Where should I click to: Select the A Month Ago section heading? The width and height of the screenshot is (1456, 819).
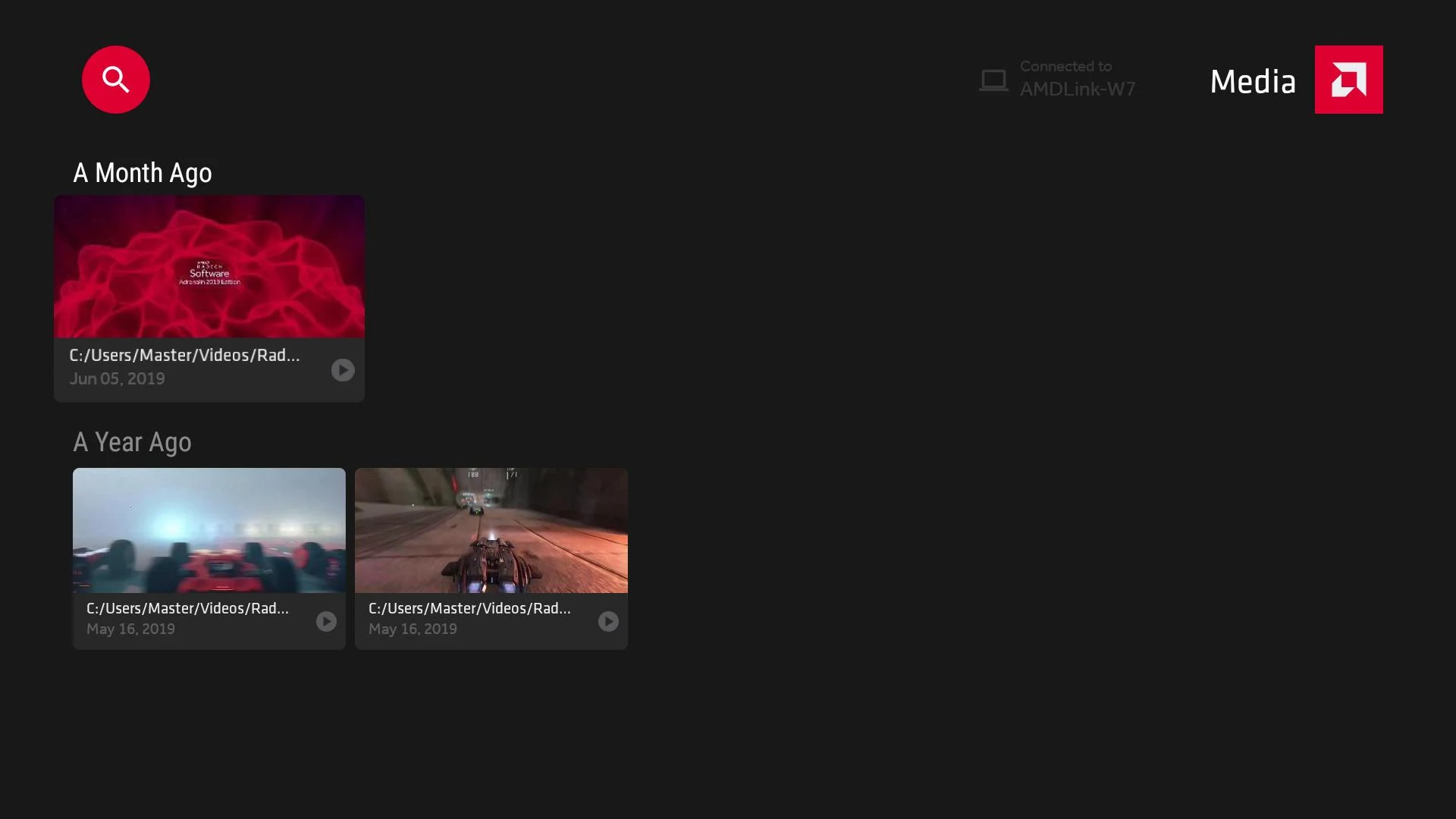click(x=143, y=173)
